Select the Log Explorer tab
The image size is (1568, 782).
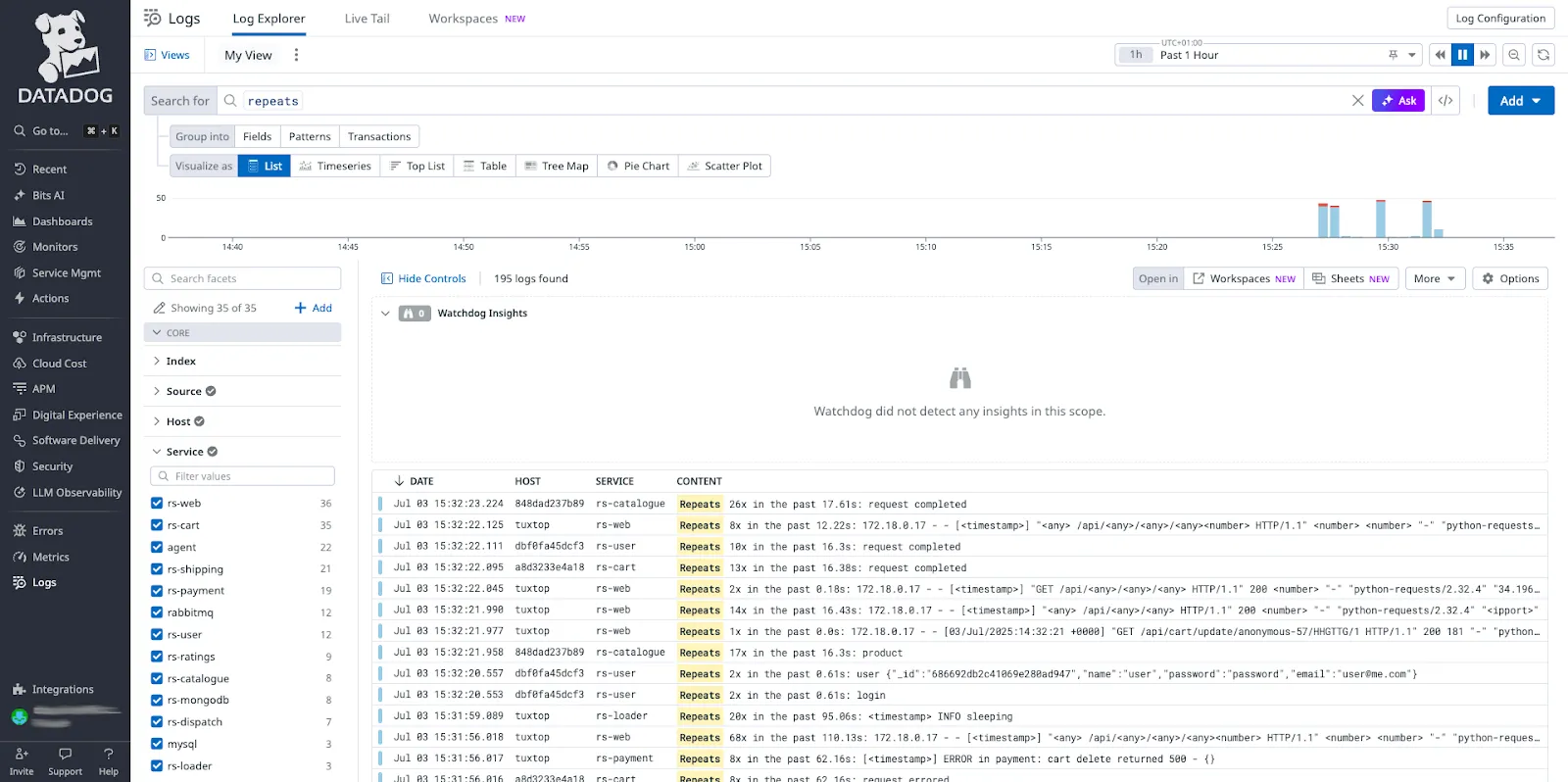coord(269,19)
